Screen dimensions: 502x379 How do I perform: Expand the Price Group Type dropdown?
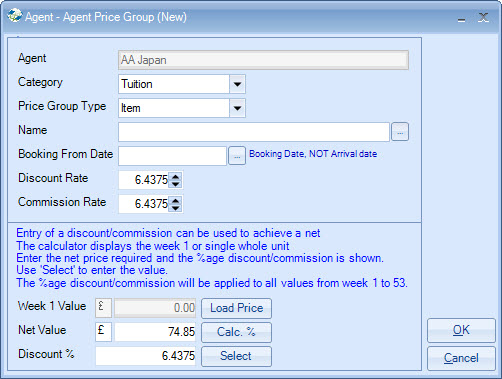click(x=237, y=108)
